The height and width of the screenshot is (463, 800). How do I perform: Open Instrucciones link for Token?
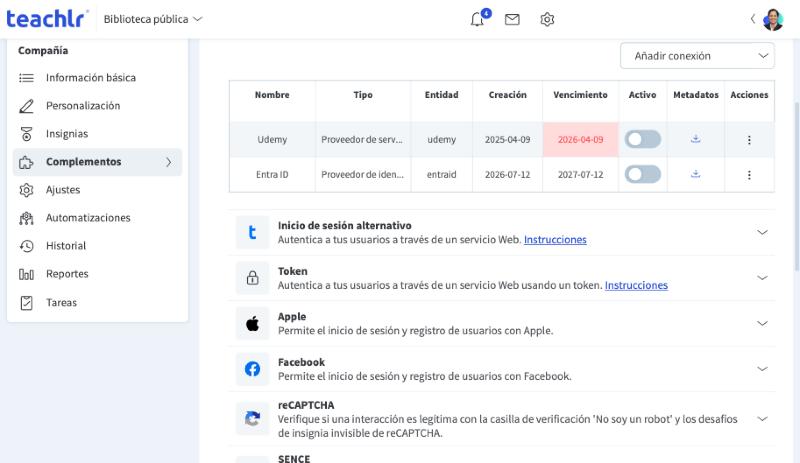(x=636, y=285)
